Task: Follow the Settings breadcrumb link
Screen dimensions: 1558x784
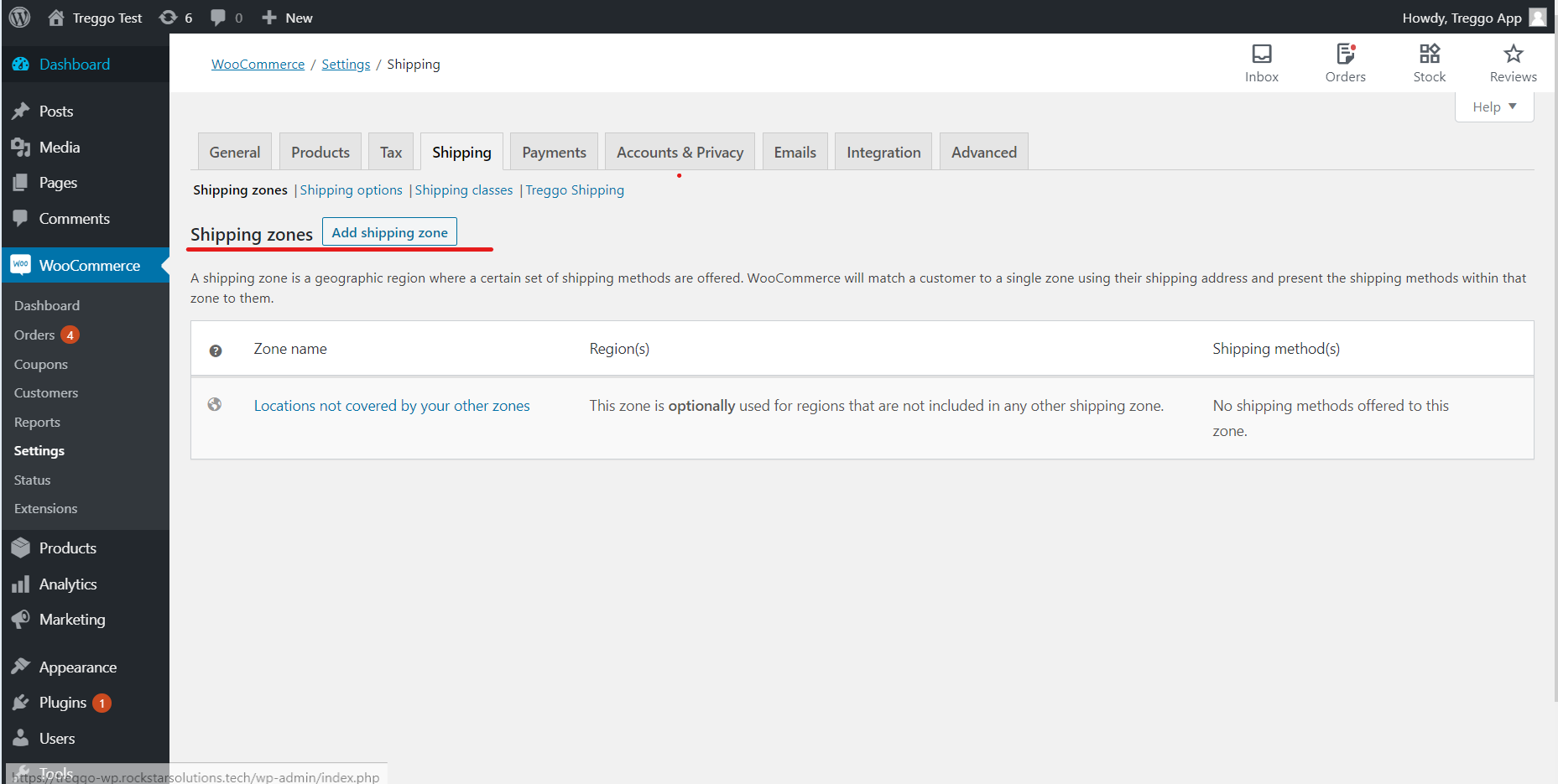Action: point(346,65)
